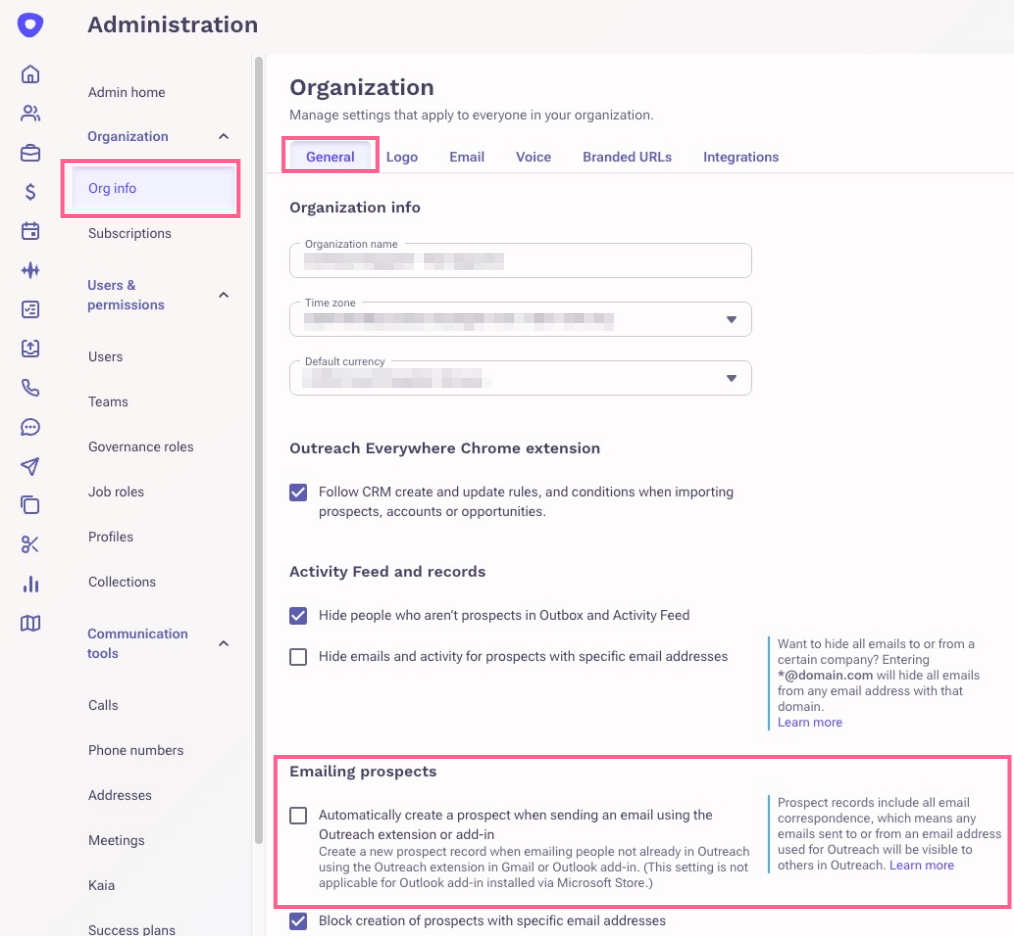Screen dimensions: 1014x936
Task: Open the Home icon in sidebar
Action: (30, 74)
